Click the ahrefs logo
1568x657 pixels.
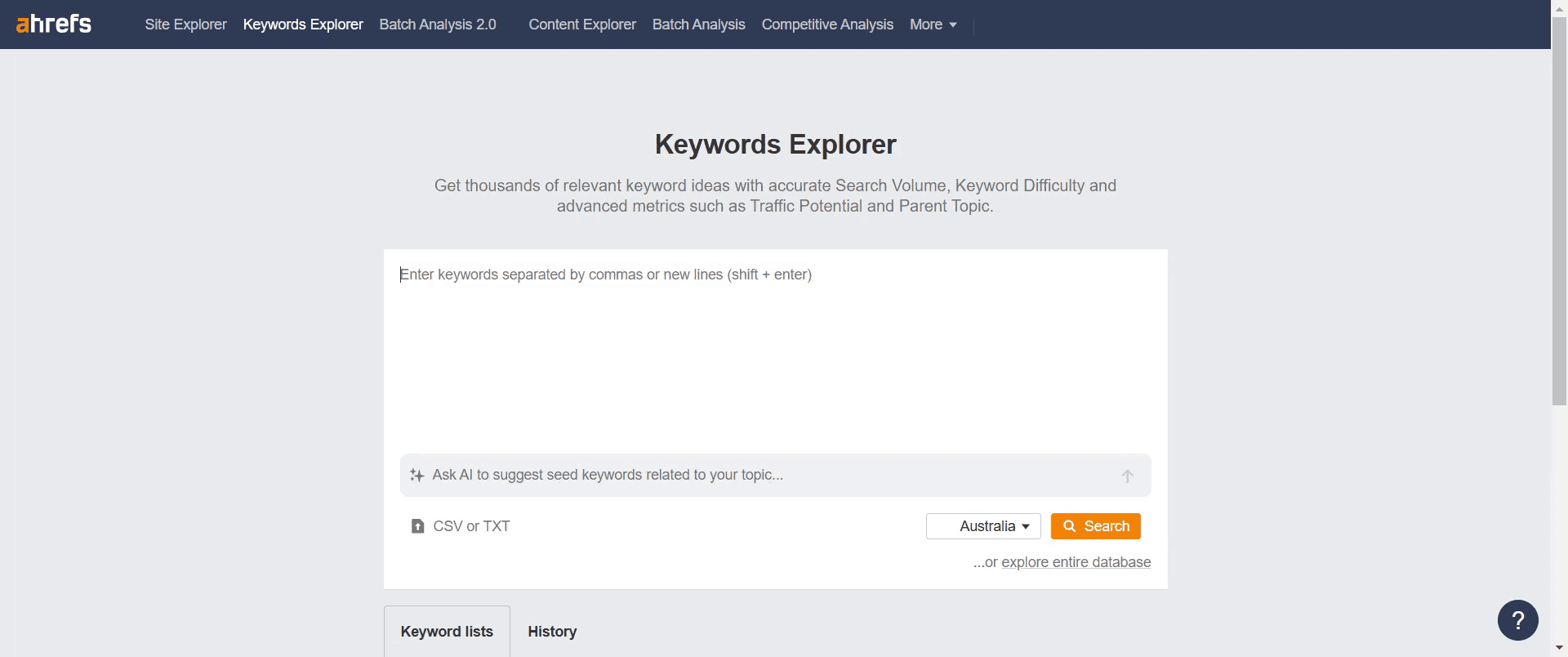coord(54,24)
